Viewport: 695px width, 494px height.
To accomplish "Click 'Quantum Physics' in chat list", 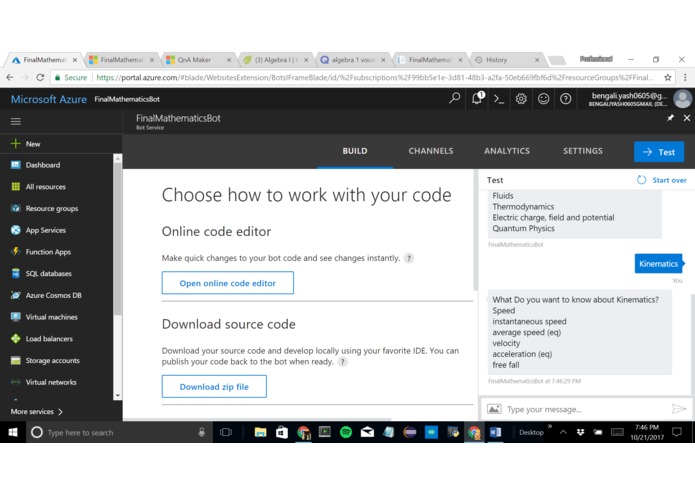I will tap(523, 228).
